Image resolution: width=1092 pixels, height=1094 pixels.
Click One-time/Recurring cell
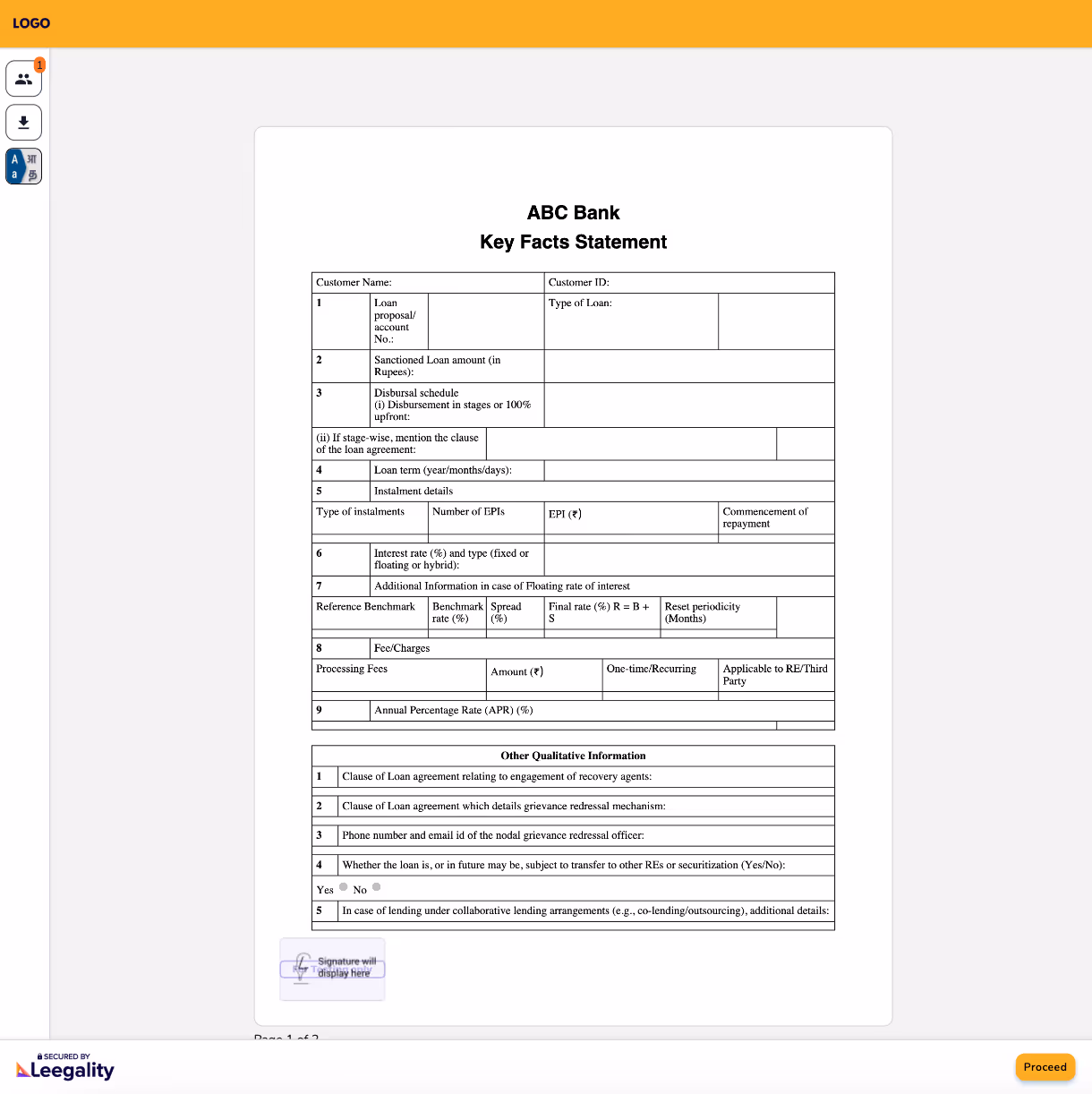point(661,675)
